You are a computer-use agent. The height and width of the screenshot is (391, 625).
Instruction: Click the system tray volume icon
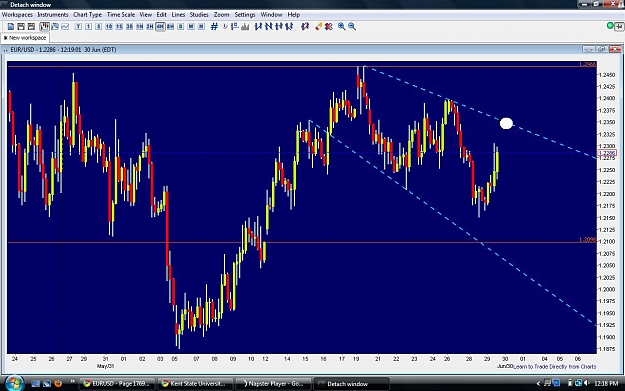[x=587, y=383]
